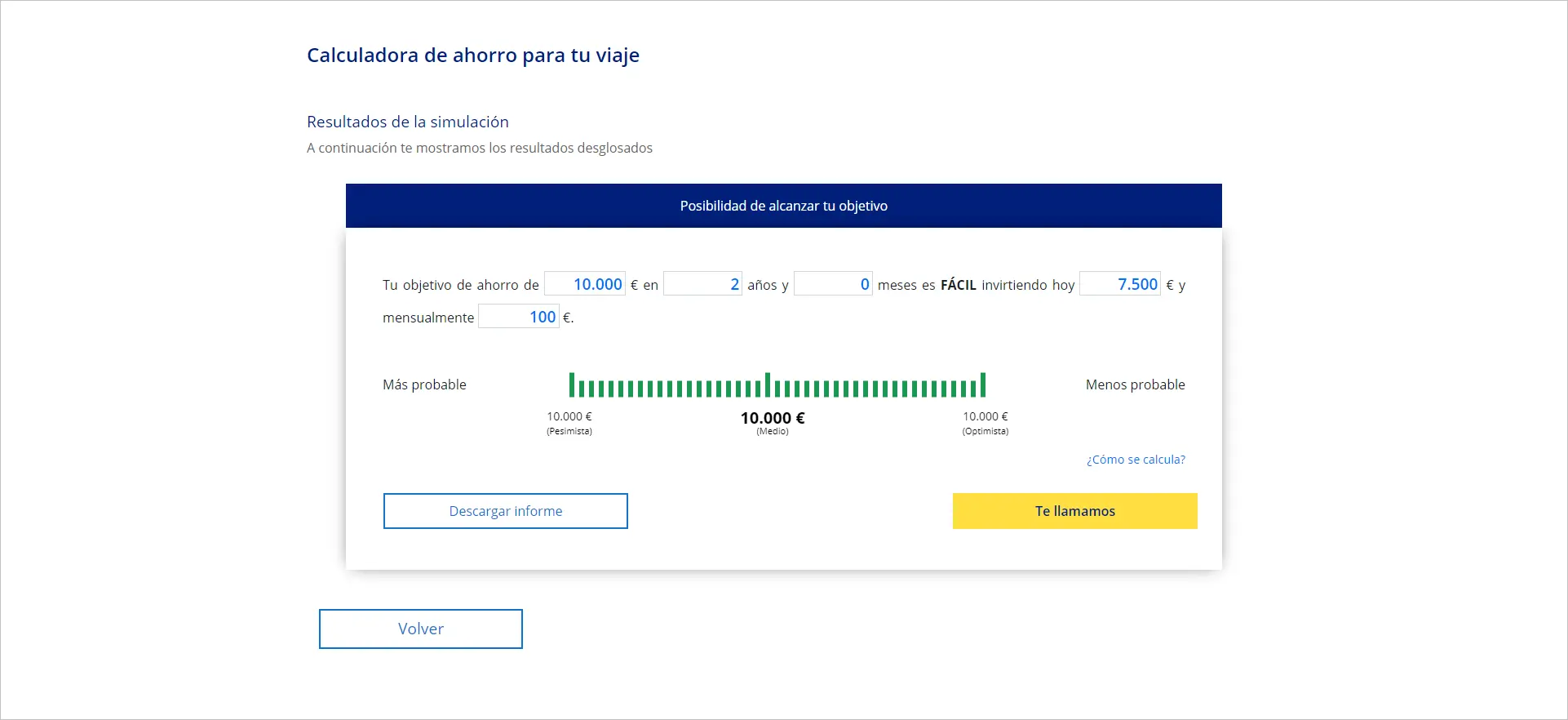Go back with the "Volver" button
Screen dimensions: 1568x720
click(420, 629)
